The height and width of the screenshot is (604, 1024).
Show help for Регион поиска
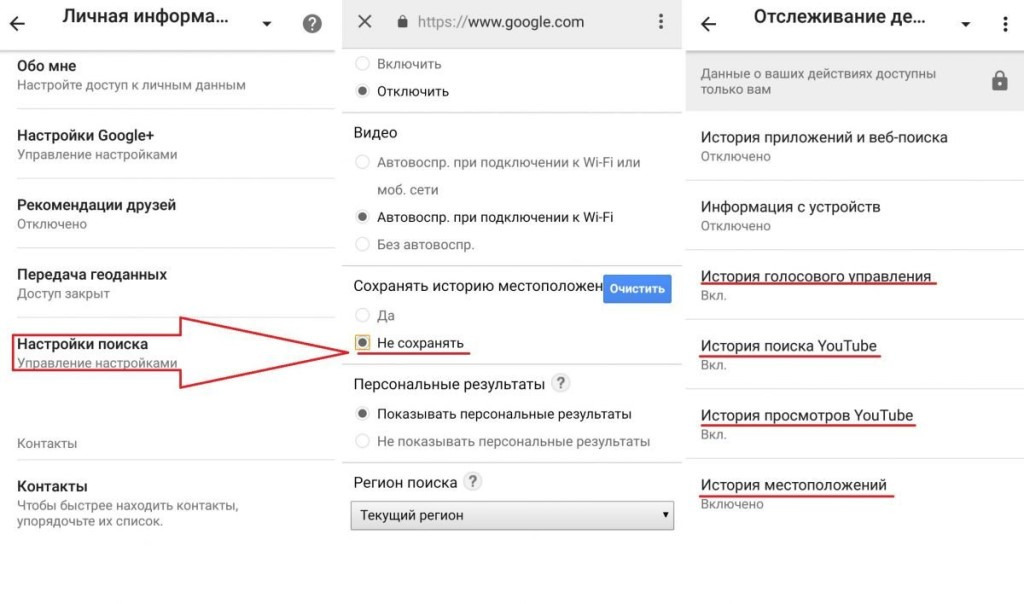click(473, 482)
